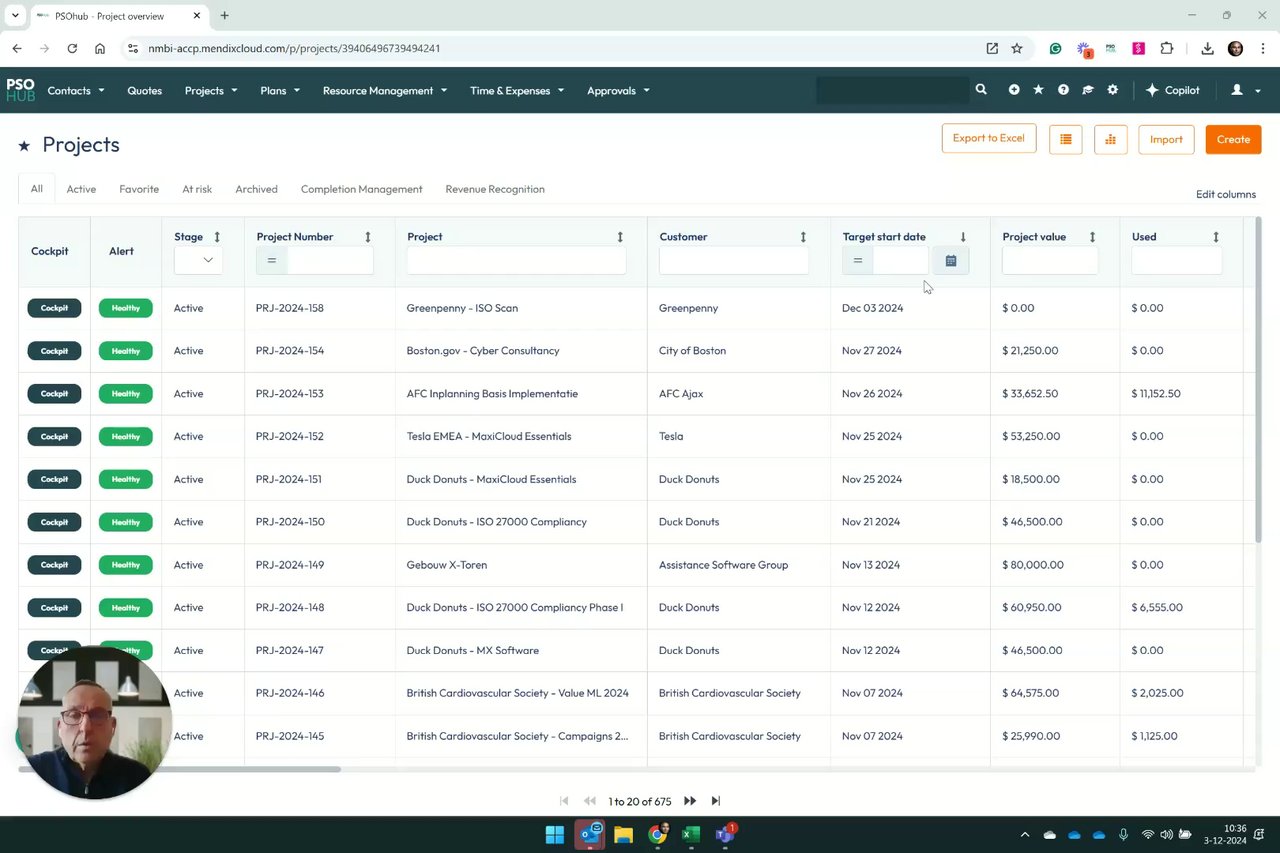Go to the next page of projects
The image size is (1280, 853).
pyautogui.click(x=690, y=801)
